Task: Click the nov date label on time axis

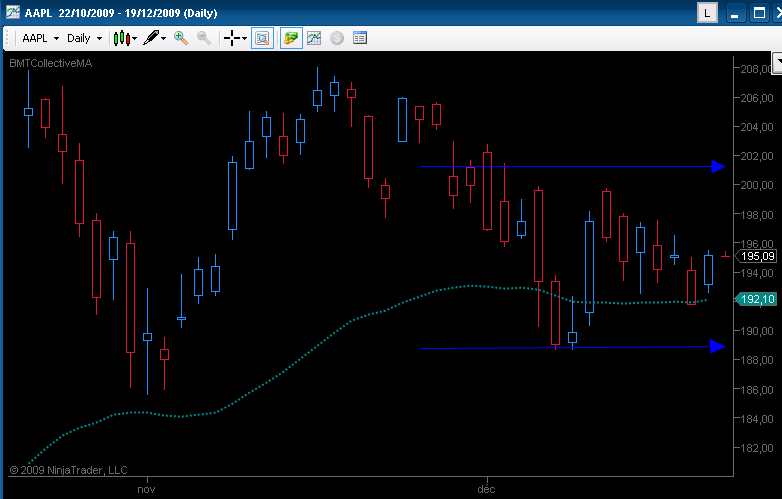Action: click(146, 489)
